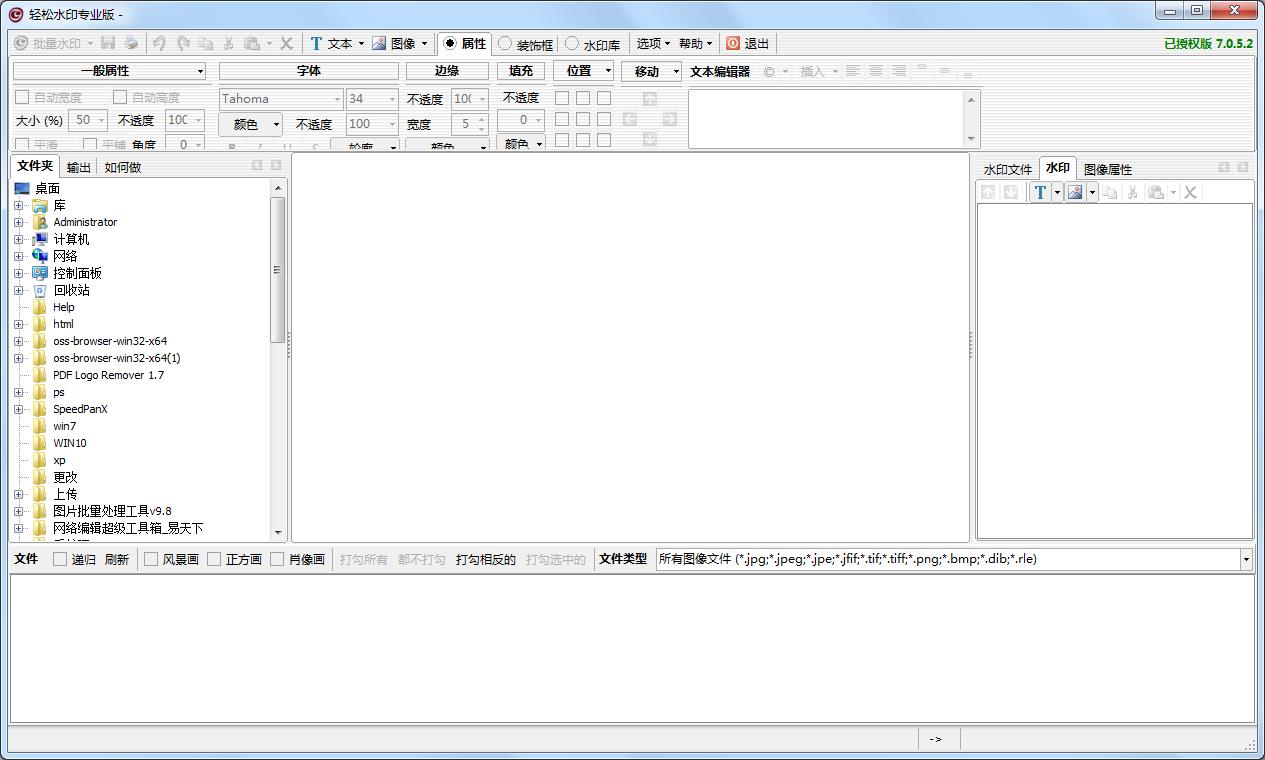Switch to the 图像属性 tab
Image resolution: width=1265 pixels, height=760 pixels.
1108,169
